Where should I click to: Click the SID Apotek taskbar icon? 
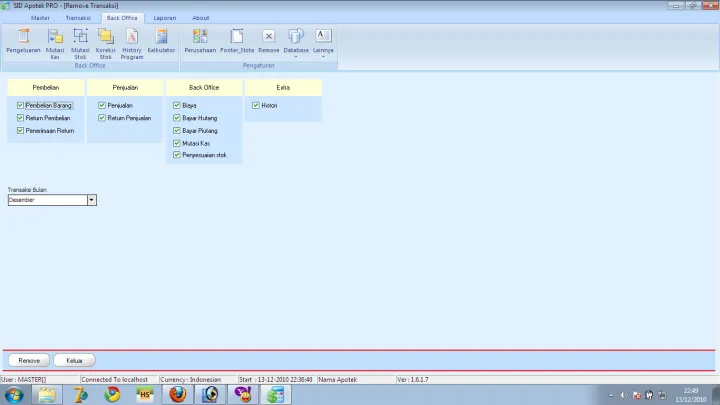(x=276, y=395)
